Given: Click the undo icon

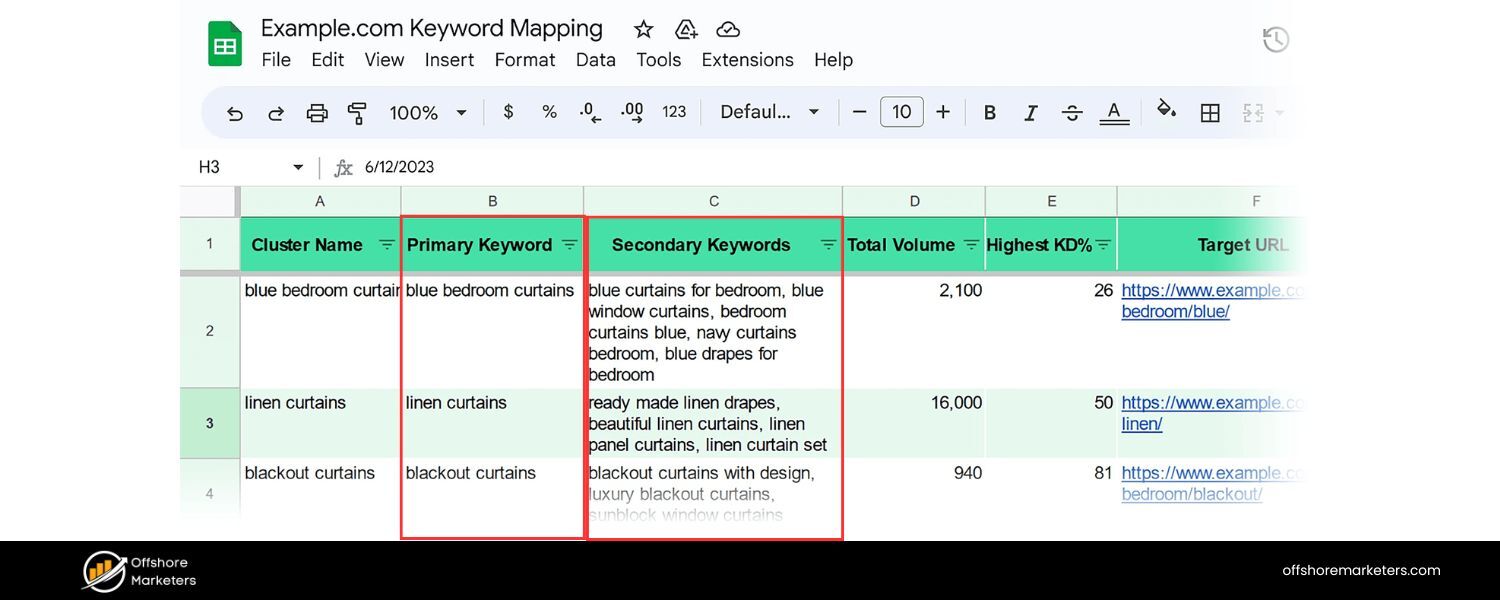Looking at the screenshot, I should coord(234,112).
